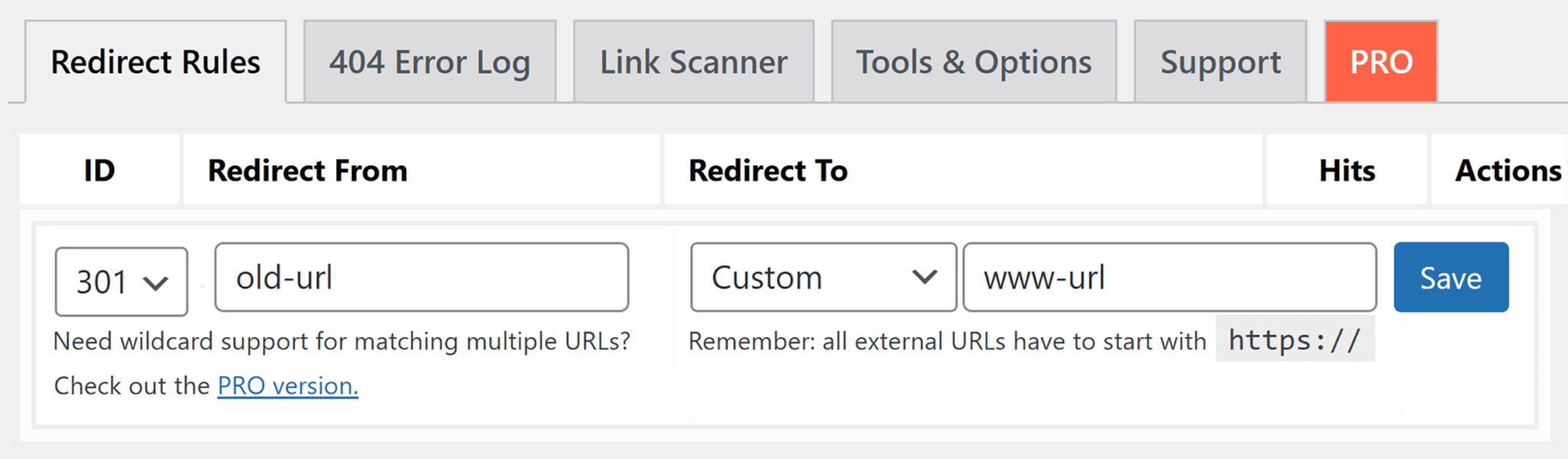Screen dimensions: 1568x459
Task: Open the Link Scanner tab
Action: 693,61
